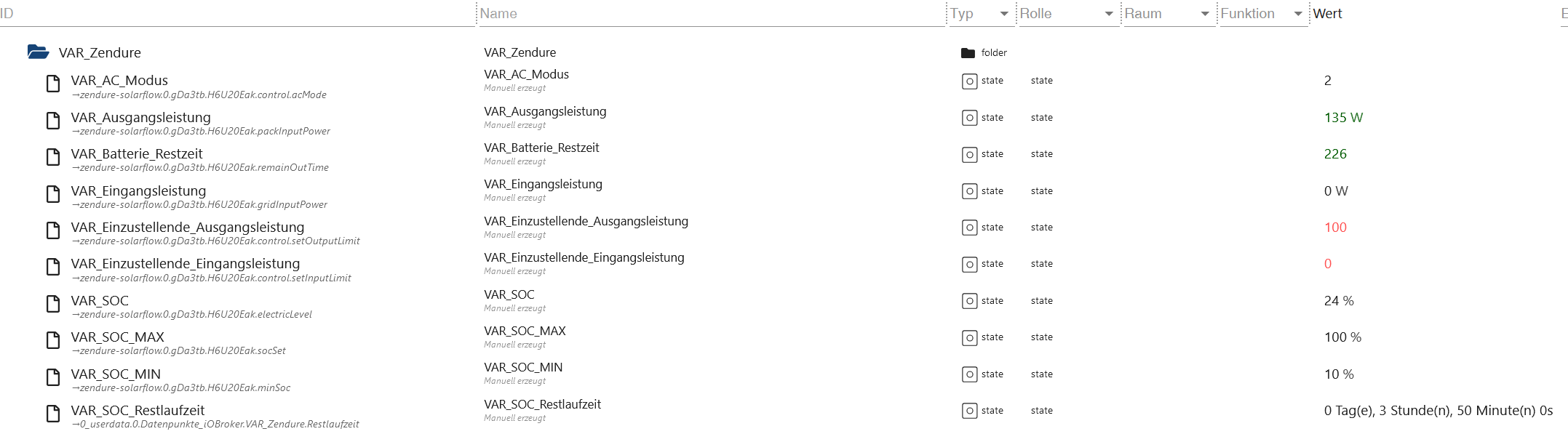The height and width of the screenshot is (434, 1568).
Task: Click the red value 100 for output limit
Action: point(1335,228)
